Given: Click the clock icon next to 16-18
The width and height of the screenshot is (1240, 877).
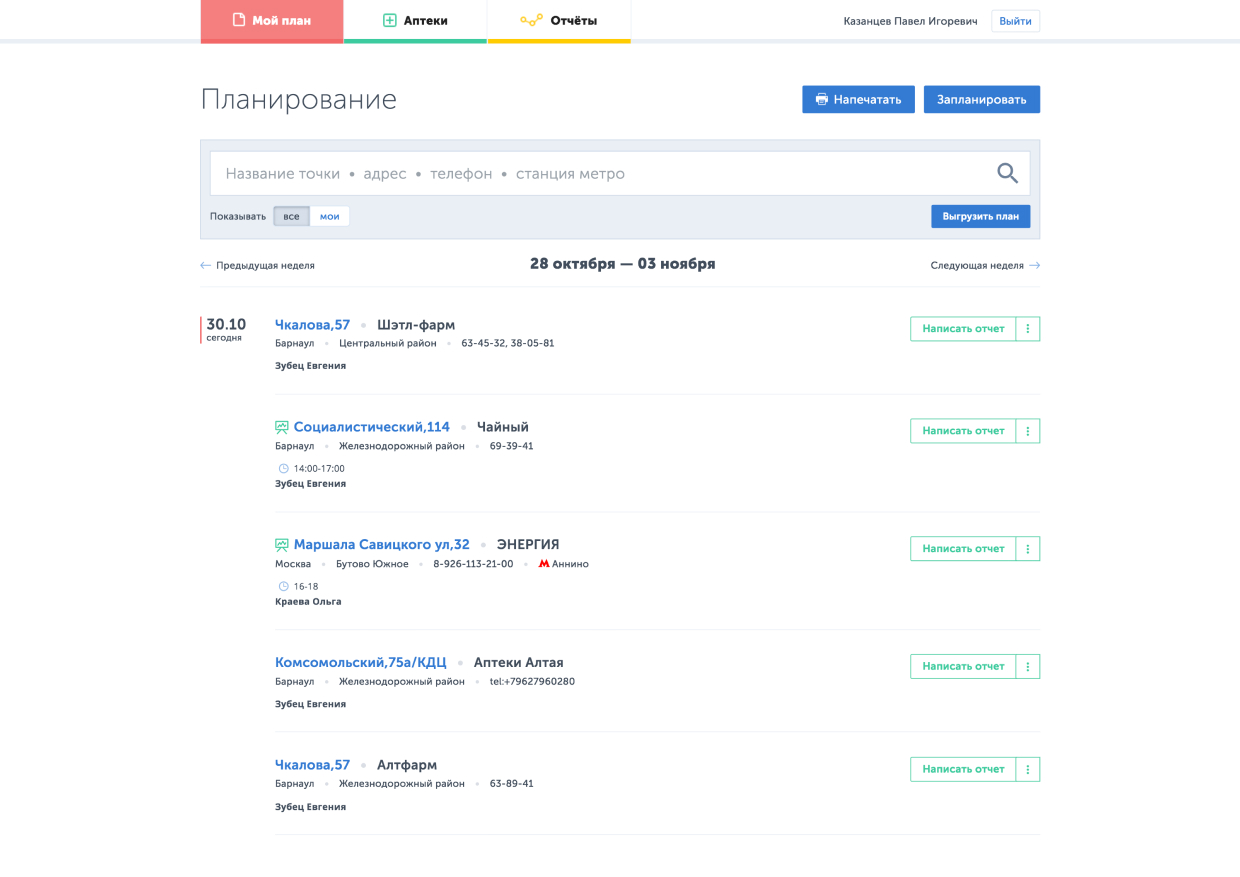Looking at the screenshot, I should pos(283,587).
